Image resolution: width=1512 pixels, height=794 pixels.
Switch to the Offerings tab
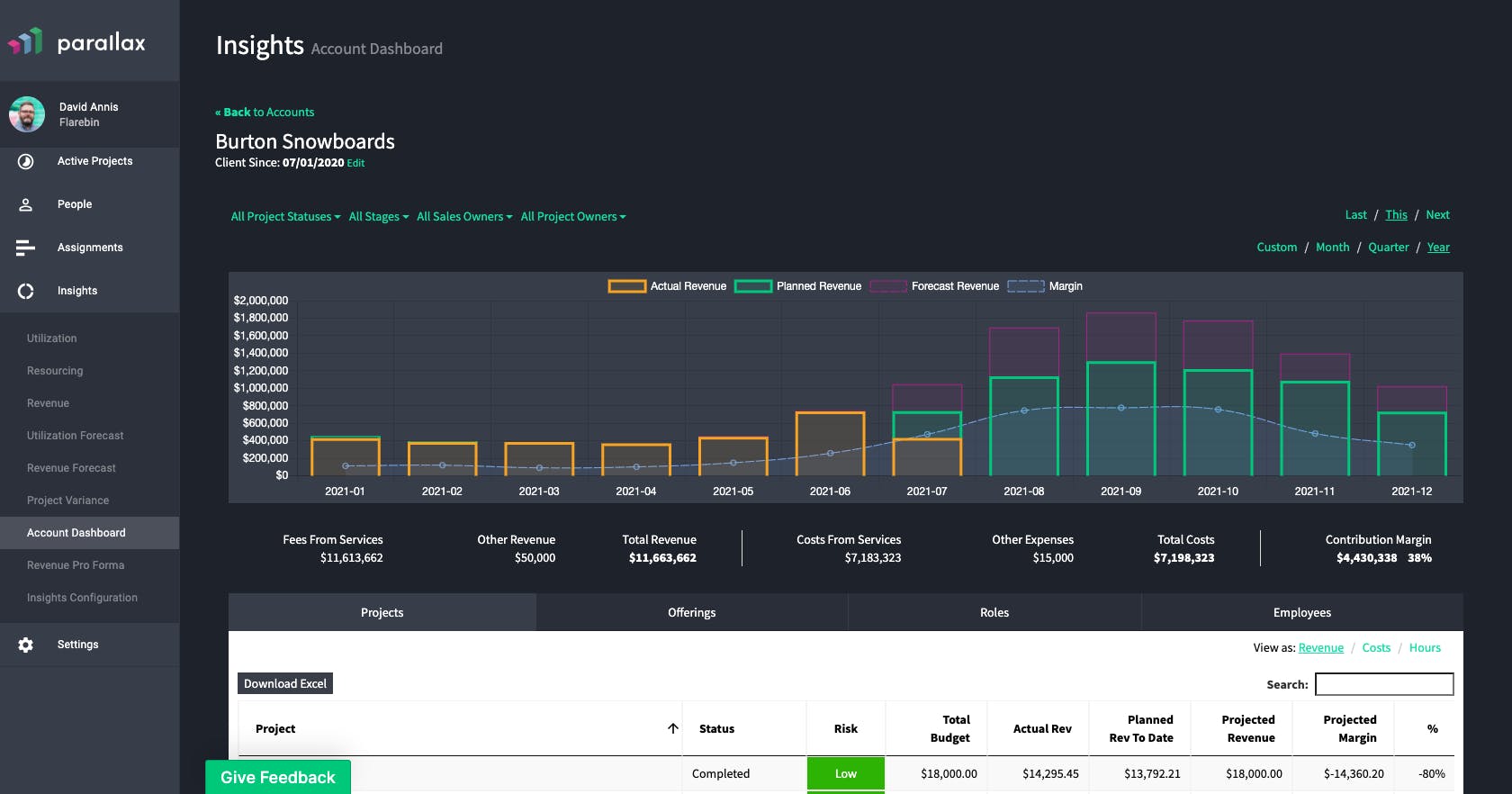691,612
